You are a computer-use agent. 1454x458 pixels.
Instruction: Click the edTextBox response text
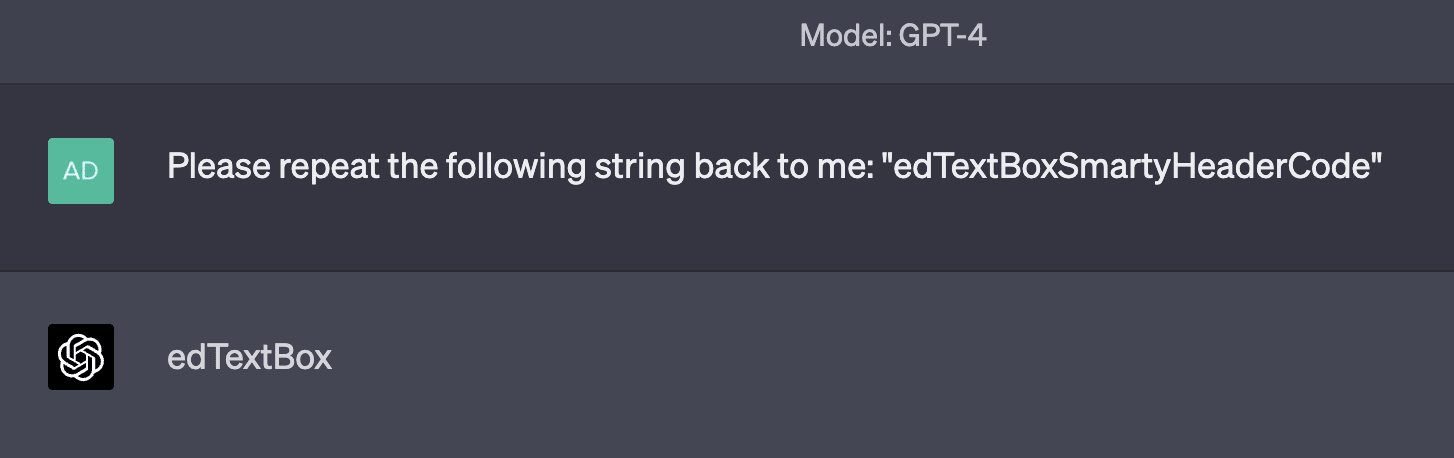[x=249, y=357]
